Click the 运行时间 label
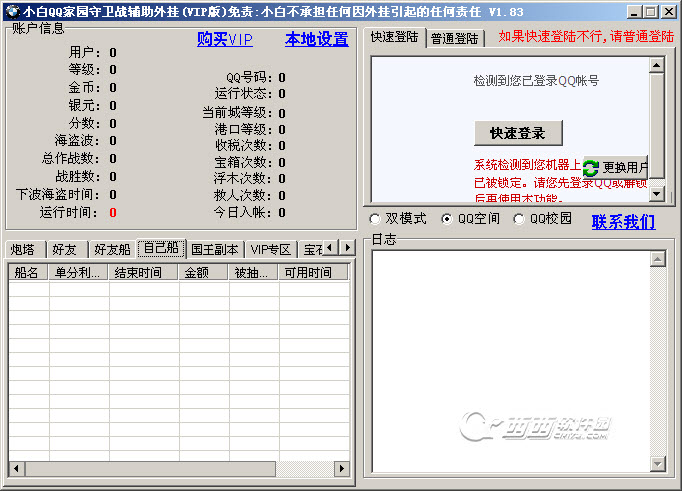The width and height of the screenshot is (682, 491). [70, 212]
